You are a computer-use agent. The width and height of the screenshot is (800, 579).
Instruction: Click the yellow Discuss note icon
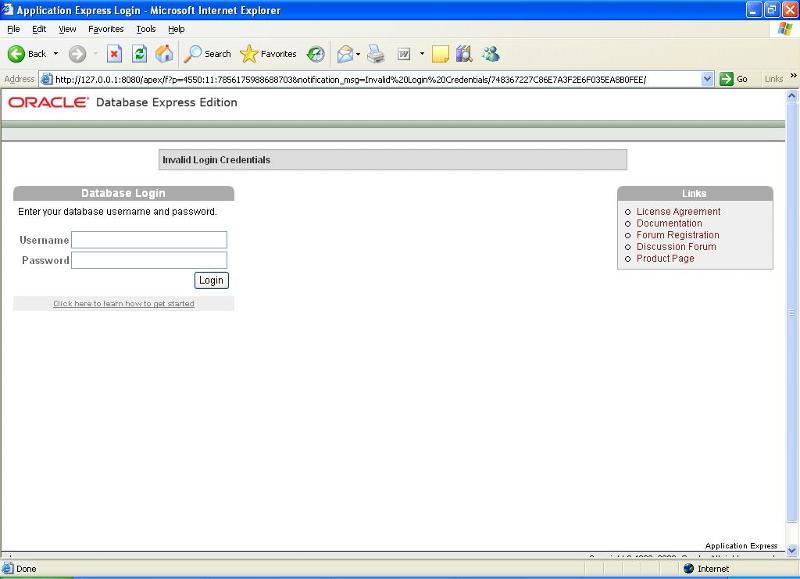440,54
